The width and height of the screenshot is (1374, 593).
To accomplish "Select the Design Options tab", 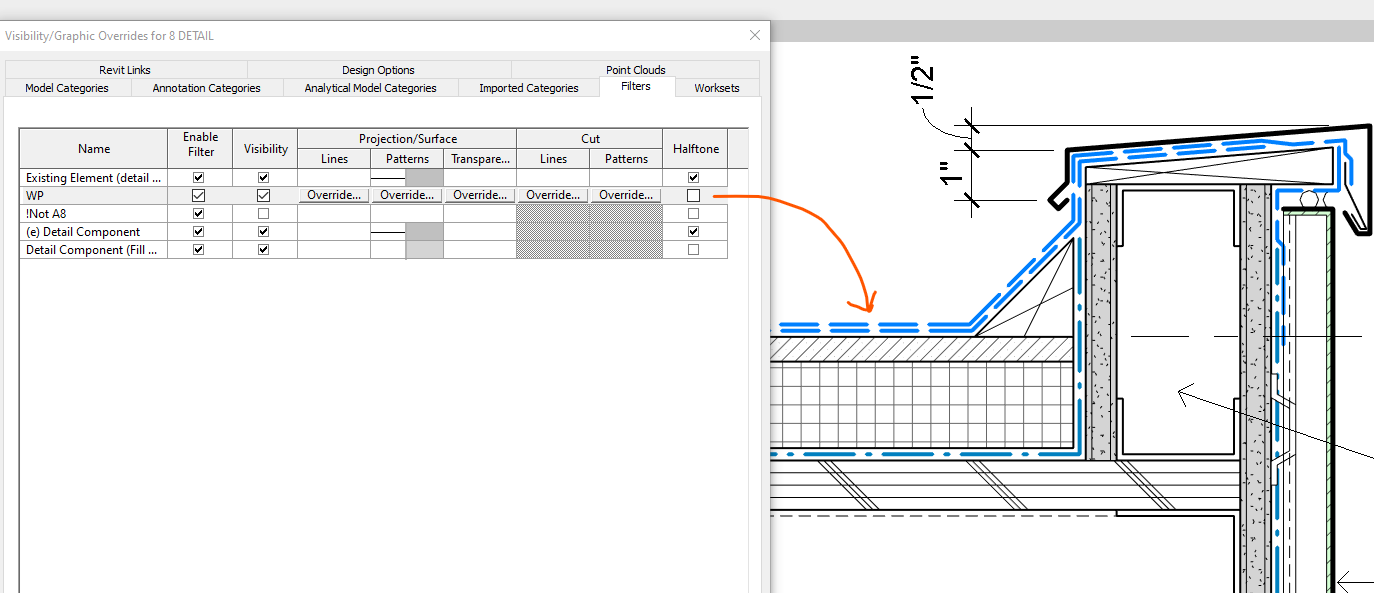I will click(378, 70).
